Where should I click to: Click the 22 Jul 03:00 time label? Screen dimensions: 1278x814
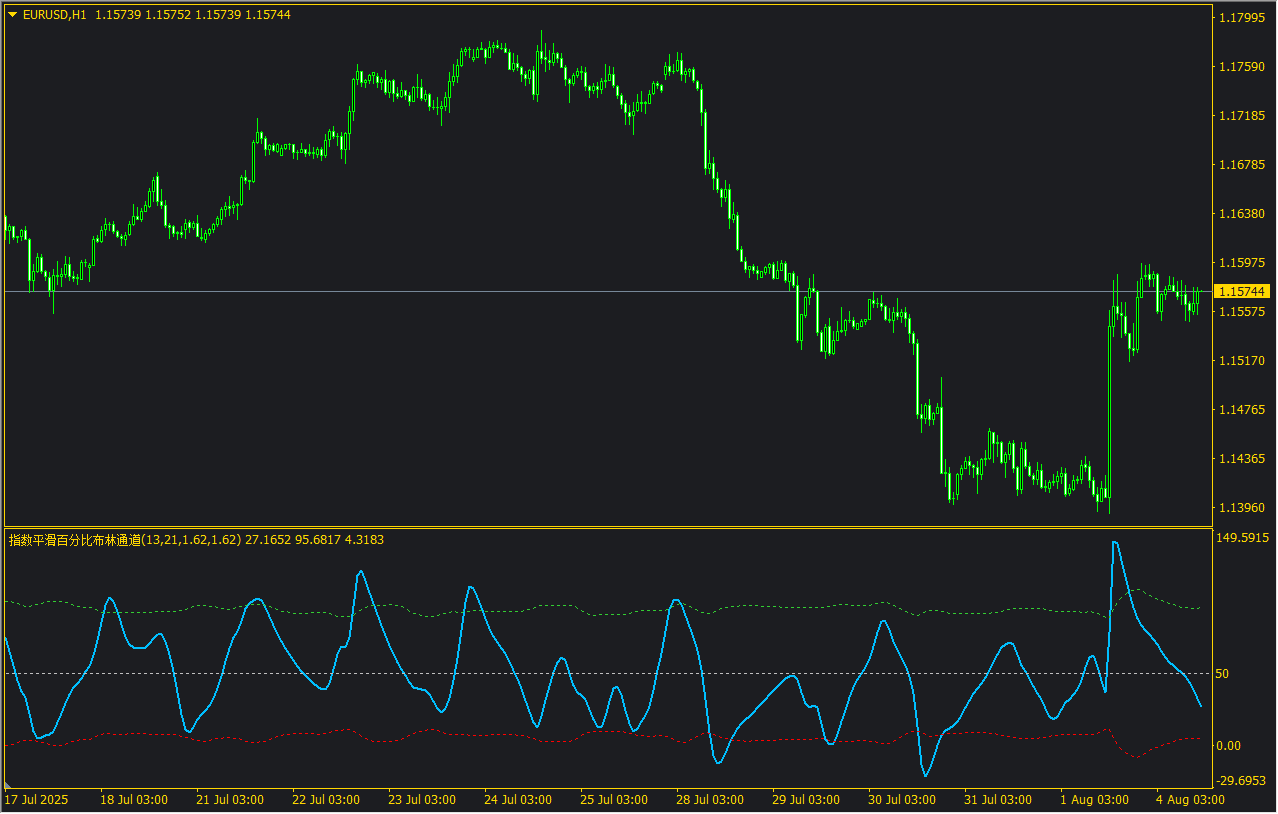[x=326, y=800]
